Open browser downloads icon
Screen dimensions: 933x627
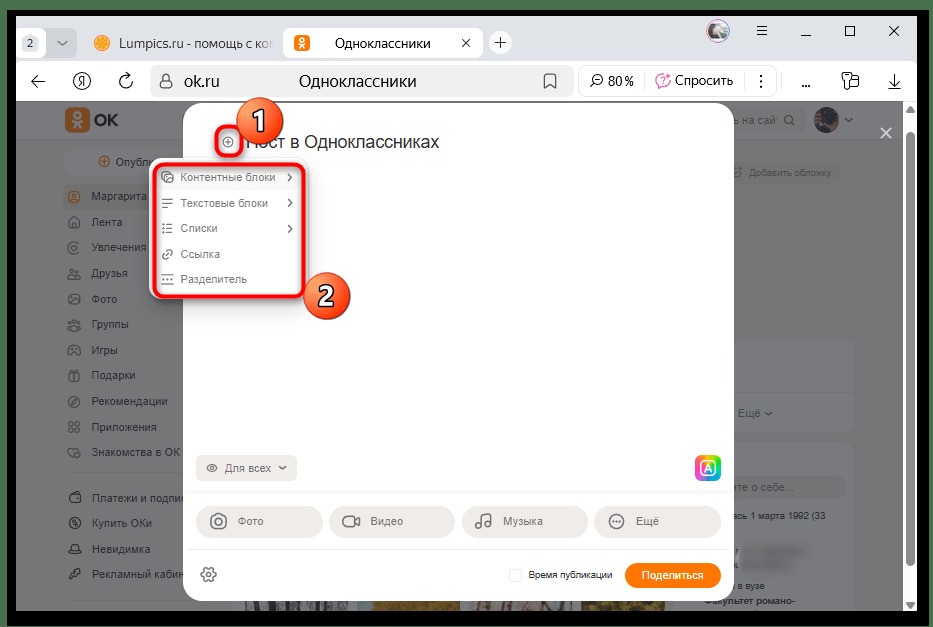coord(894,81)
